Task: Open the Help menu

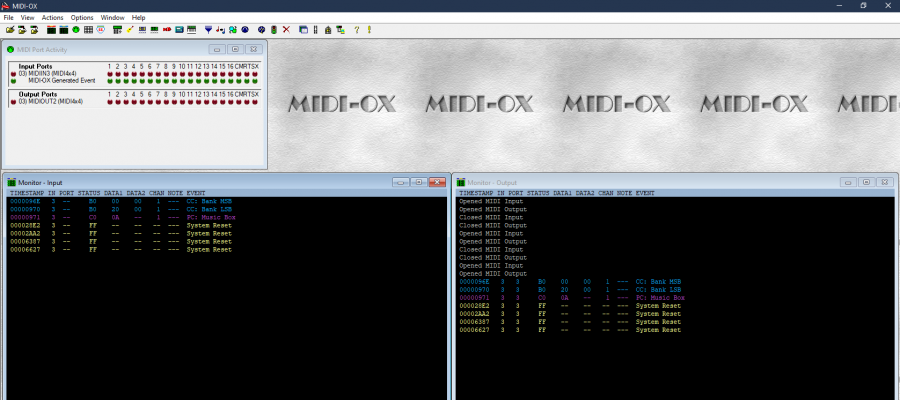Action: point(138,18)
